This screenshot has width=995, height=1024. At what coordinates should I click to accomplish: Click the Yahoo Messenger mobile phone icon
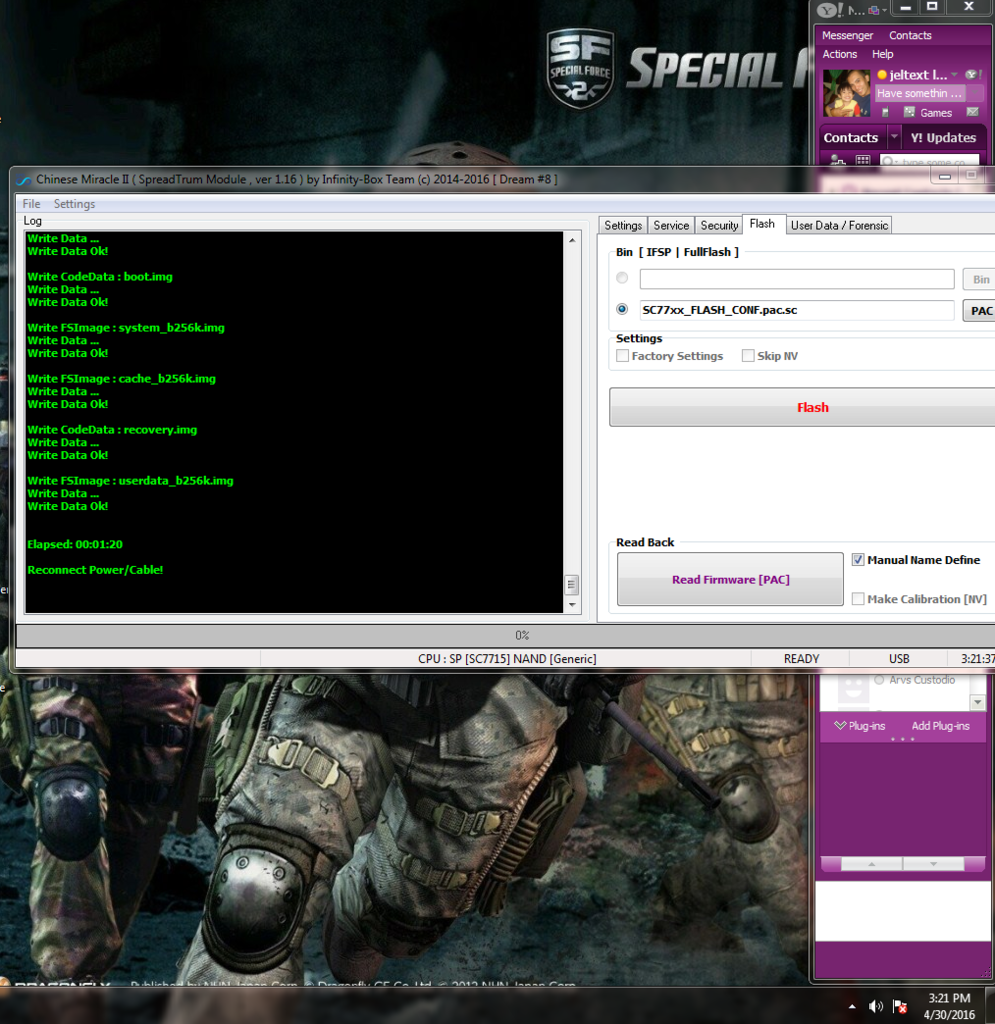pyautogui.click(x=886, y=112)
